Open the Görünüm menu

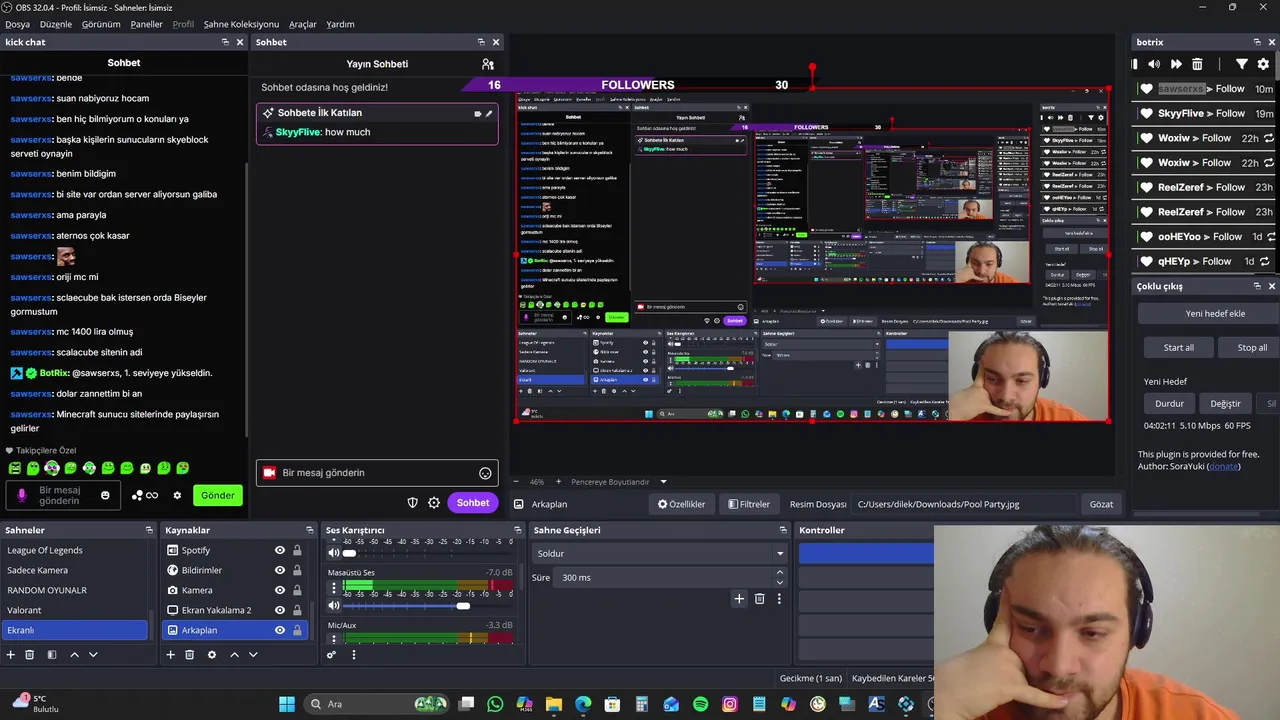point(101,24)
